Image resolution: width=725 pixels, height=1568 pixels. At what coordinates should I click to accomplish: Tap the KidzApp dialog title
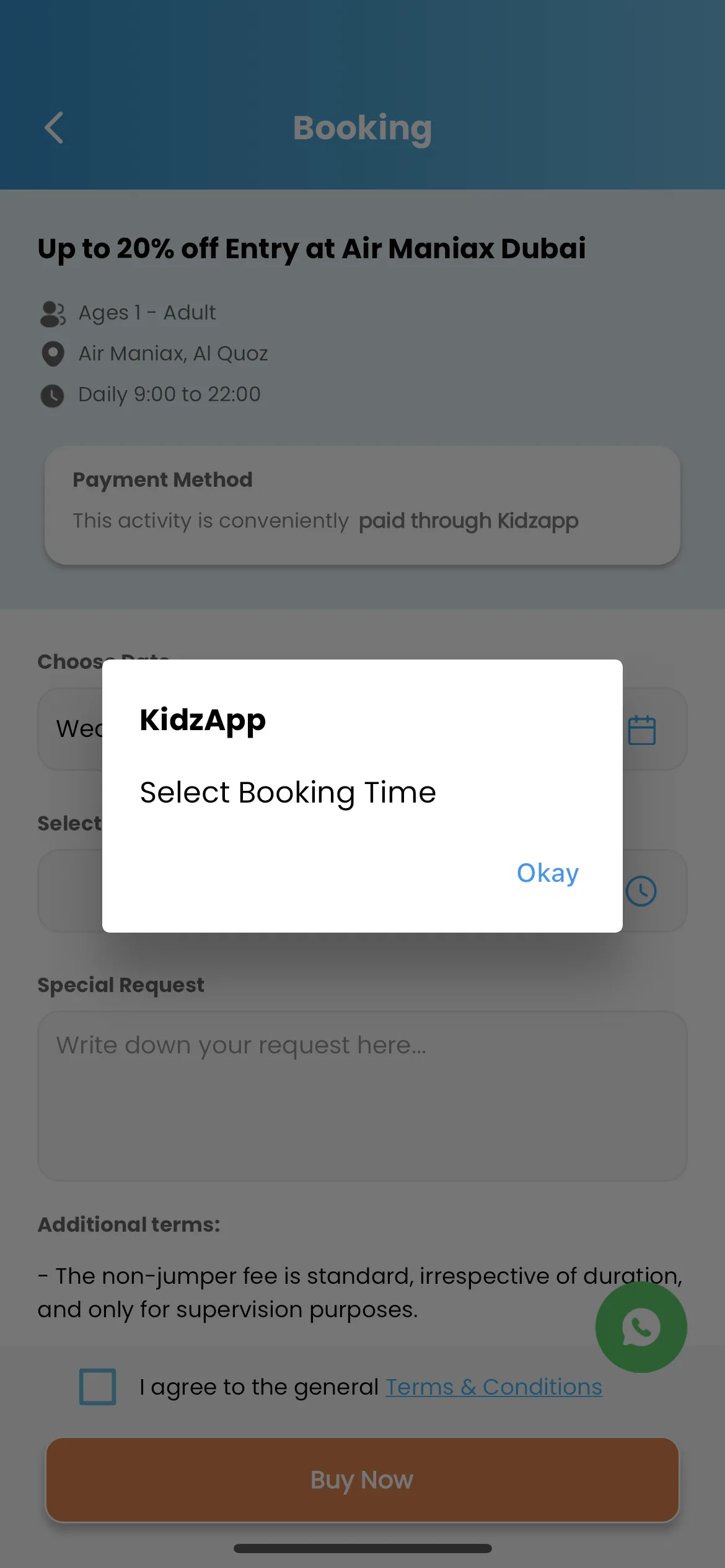(203, 720)
